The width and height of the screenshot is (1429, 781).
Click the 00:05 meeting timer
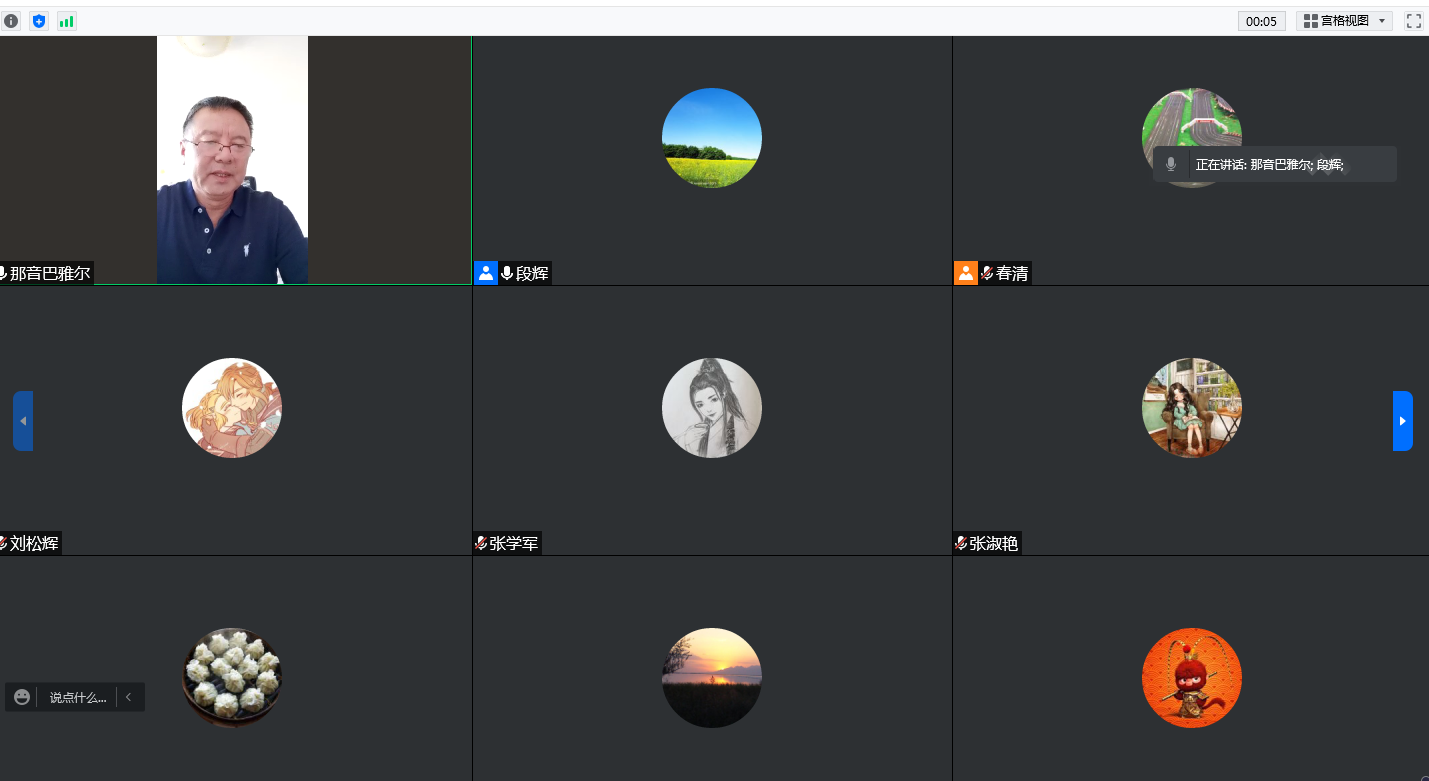[1261, 21]
